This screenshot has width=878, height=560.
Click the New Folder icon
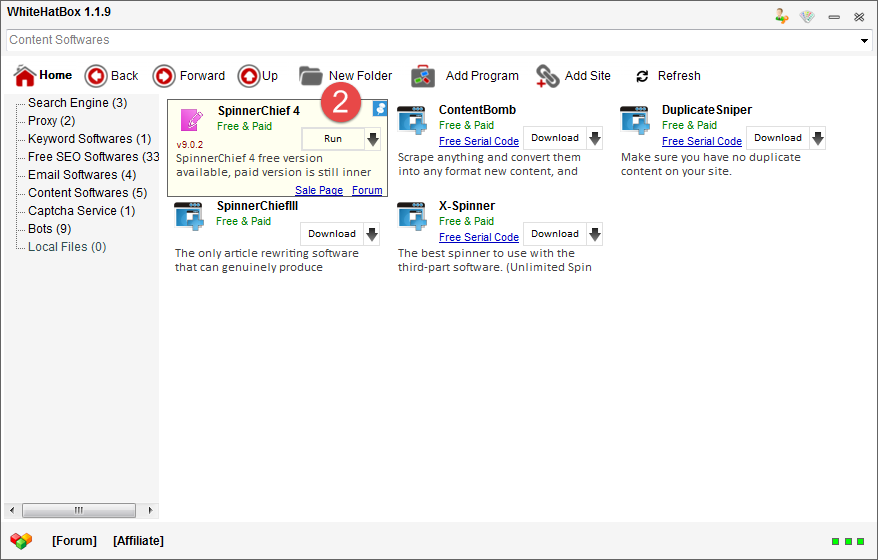(311, 76)
